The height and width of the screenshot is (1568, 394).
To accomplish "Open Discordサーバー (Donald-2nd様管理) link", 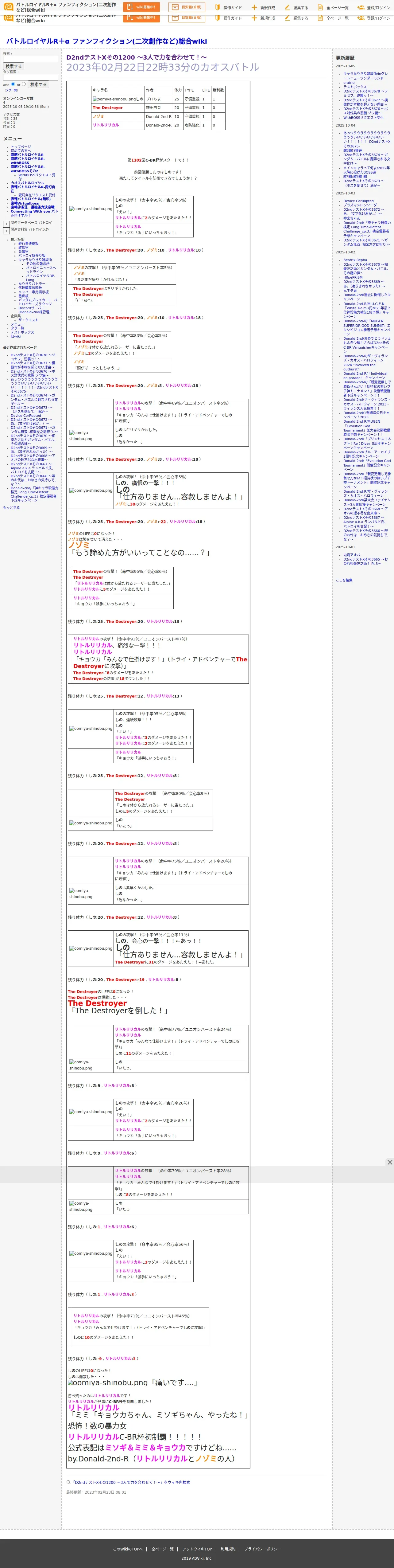I will (x=34, y=310).
